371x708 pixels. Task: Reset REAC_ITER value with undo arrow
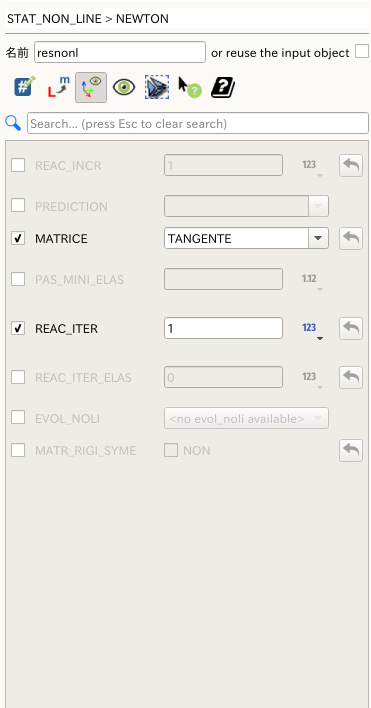pos(351,328)
